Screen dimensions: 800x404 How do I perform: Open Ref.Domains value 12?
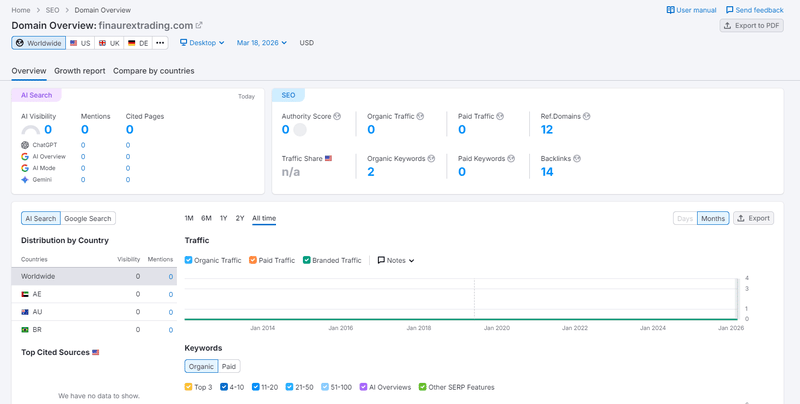pos(546,130)
